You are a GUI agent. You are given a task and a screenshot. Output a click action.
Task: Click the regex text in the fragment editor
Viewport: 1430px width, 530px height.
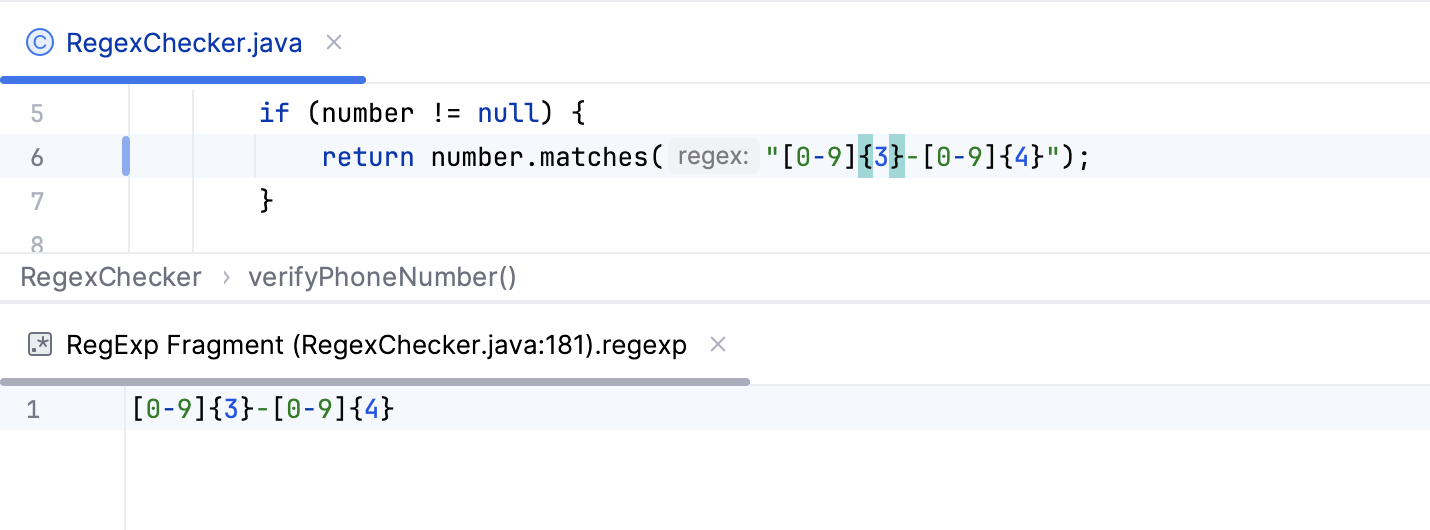point(263,409)
